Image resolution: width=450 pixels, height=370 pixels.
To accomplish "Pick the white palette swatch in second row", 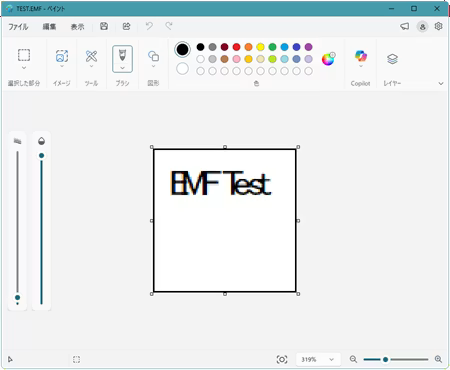I will 200,59.
